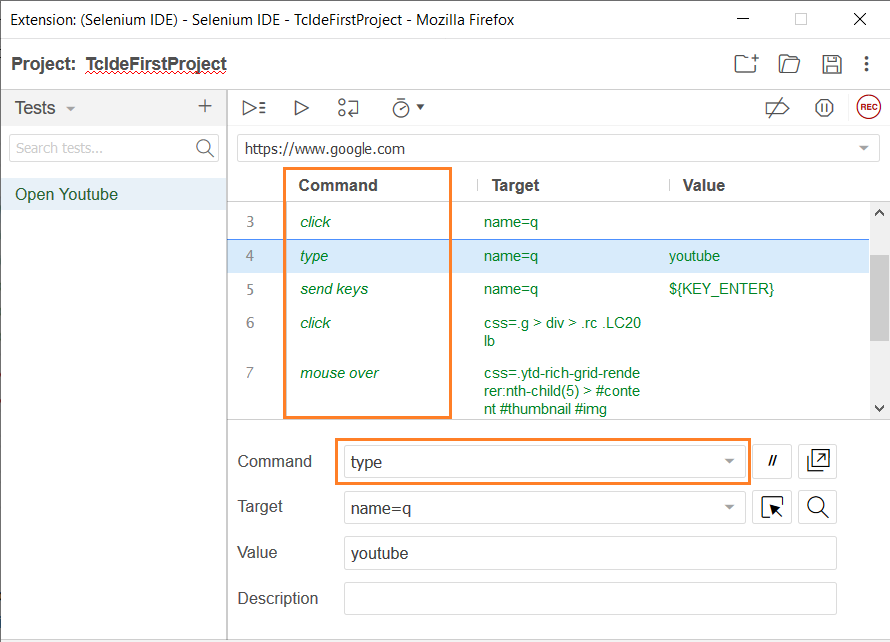Image resolution: width=890 pixels, height=642 pixels.
Task: Click the Value field containing youtube
Action: click(590, 553)
